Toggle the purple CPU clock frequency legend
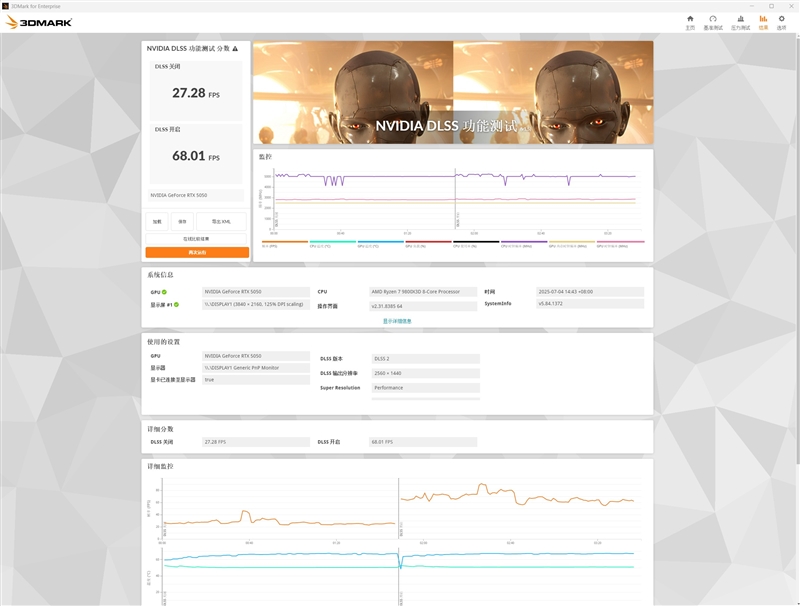This screenshot has width=800, height=606. (x=524, y=244)
